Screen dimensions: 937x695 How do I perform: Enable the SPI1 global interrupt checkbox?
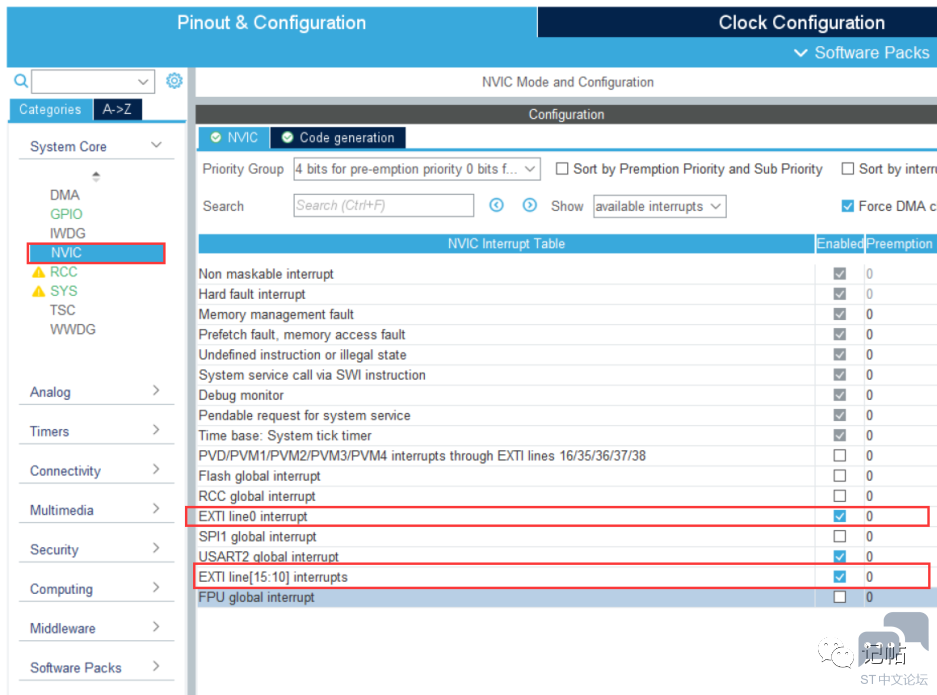[x=840, y=536]
